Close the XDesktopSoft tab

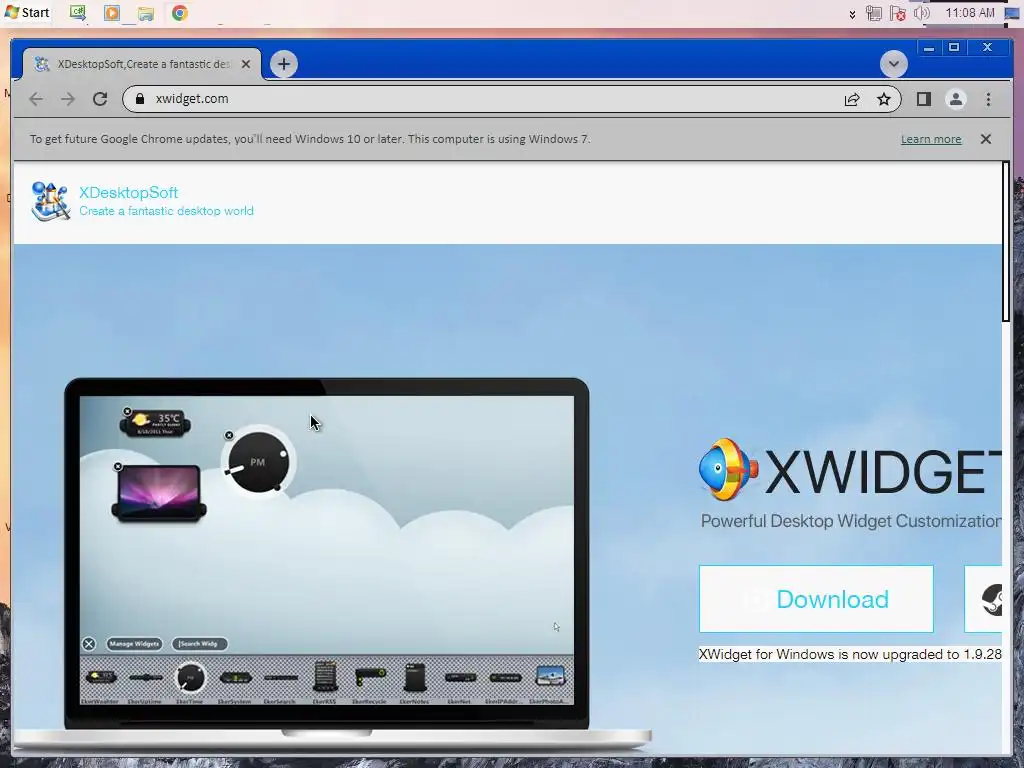coord(246,64)
